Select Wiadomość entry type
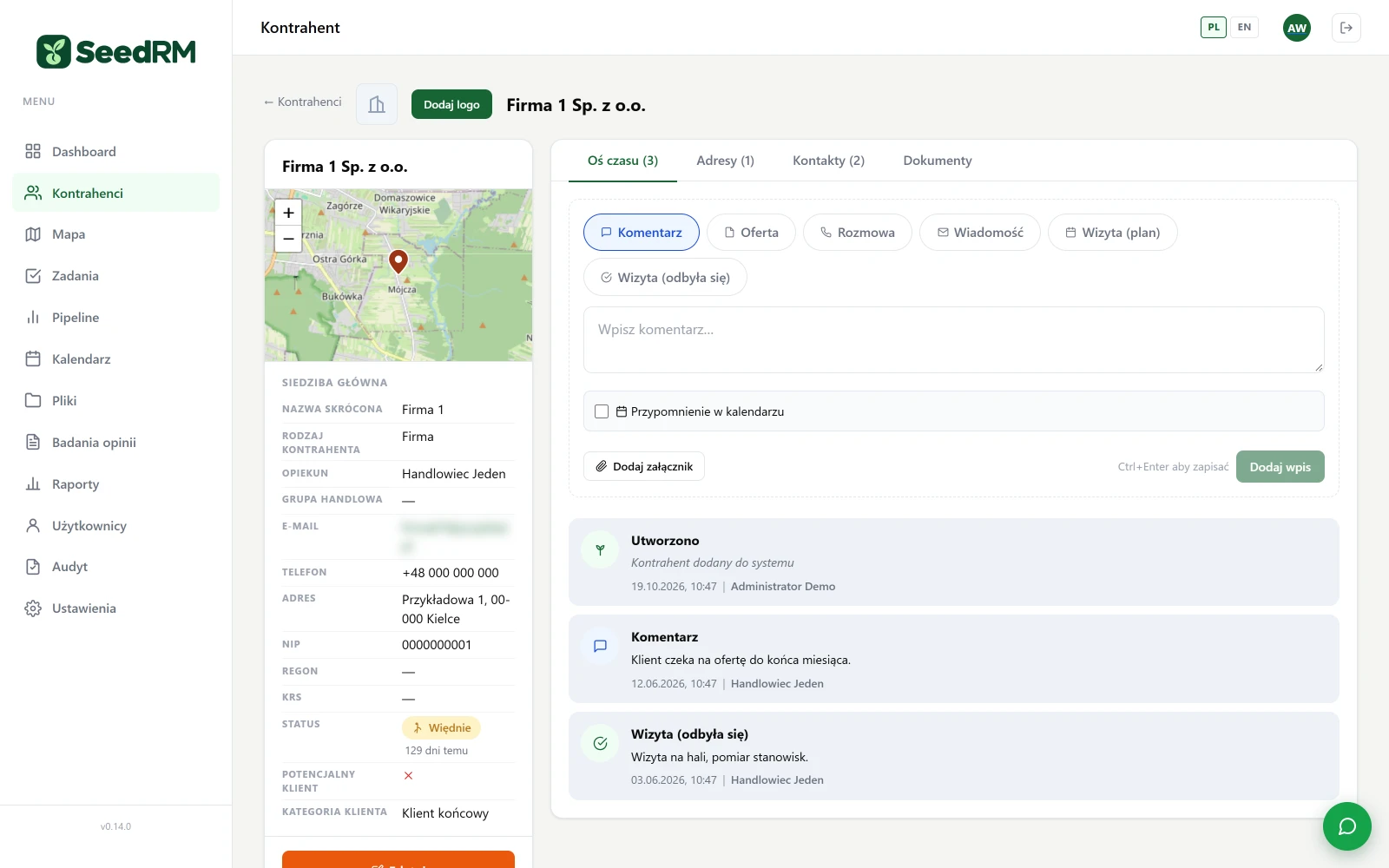The height and width of the screenshot is (868, 1389). [980, 233]
